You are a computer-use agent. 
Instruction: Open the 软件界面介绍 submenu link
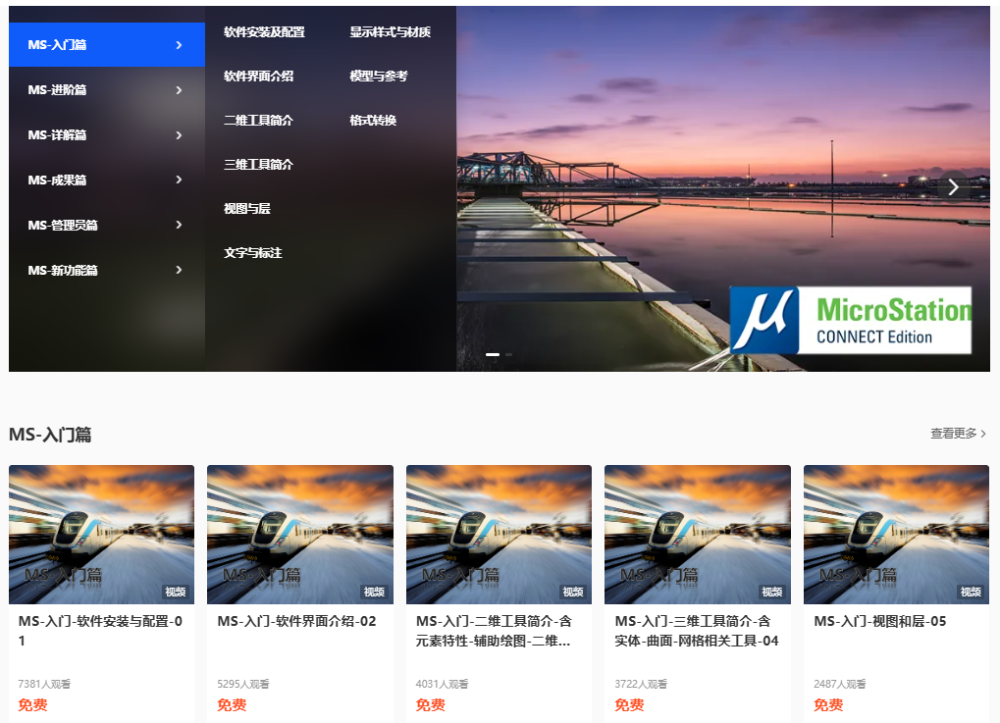(258, 76)
